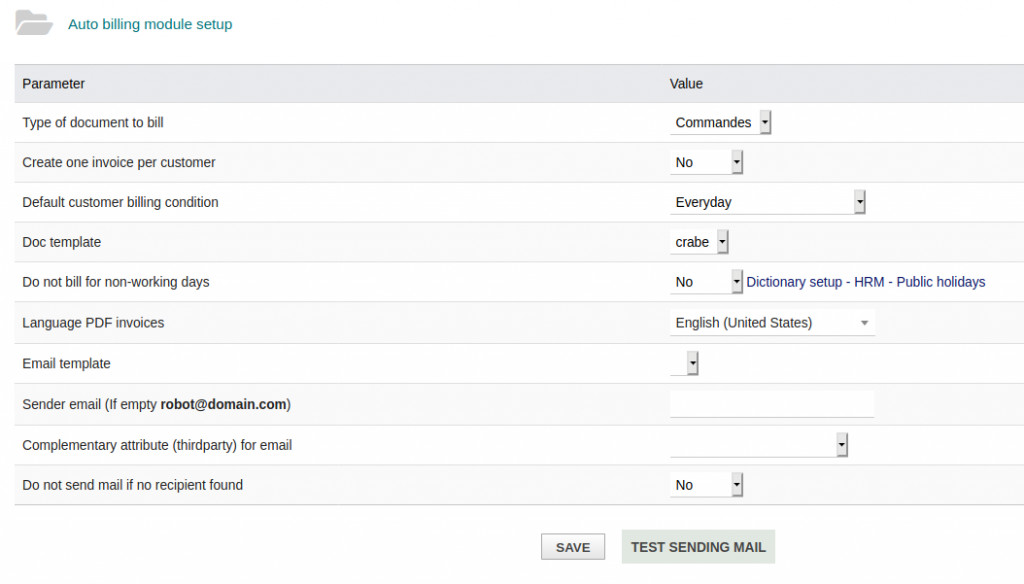Open the Default customer billing condition dropdown
The image size is (1024, 584).
[x=767, y=203]
